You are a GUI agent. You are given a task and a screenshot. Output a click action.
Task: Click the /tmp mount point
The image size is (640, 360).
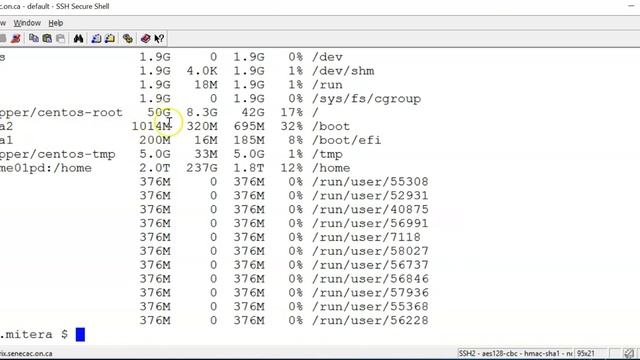[x=327, y=154]
